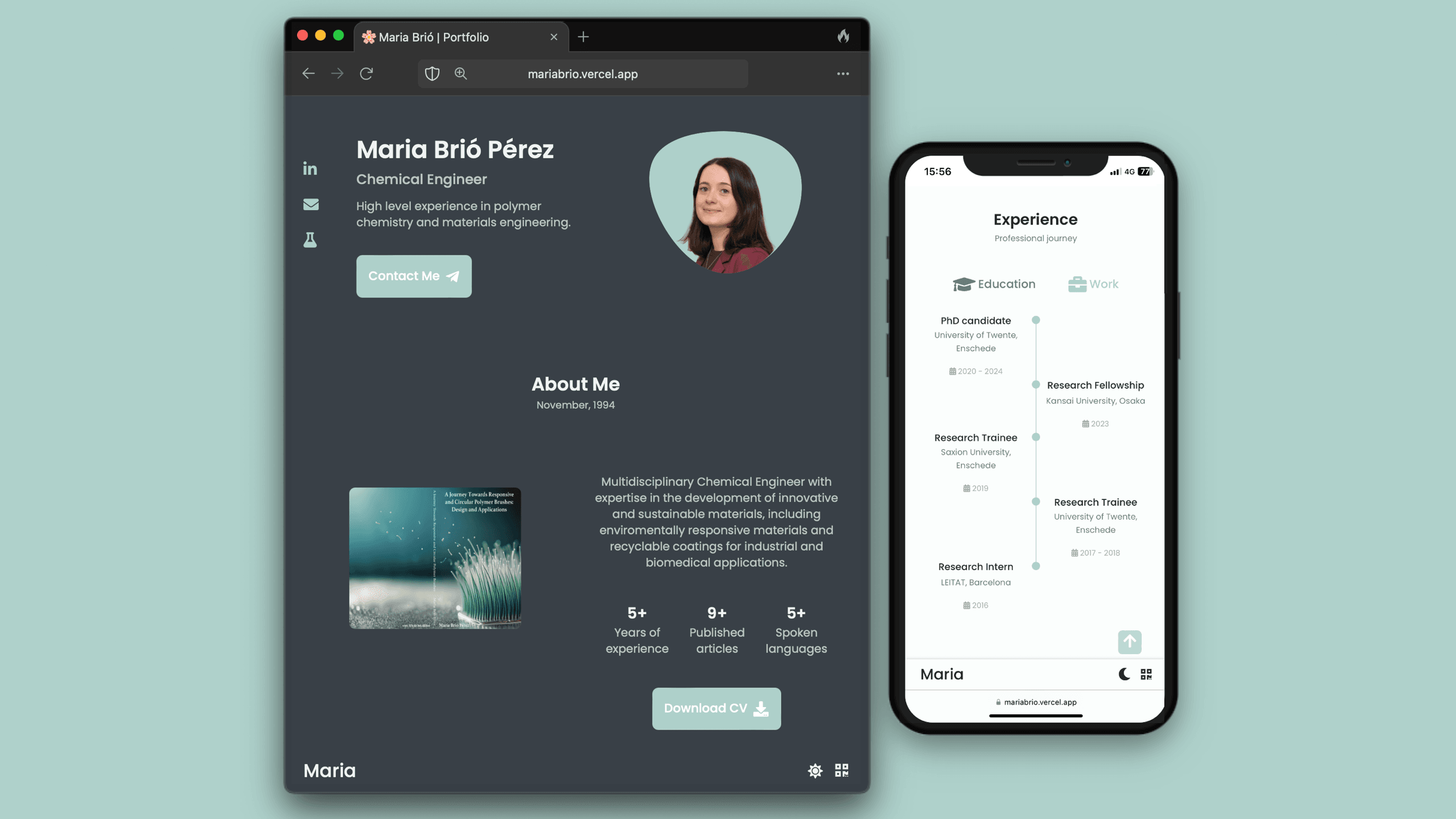
Task: Toggle the Education timeline view
Action: (x=994, y=284)
